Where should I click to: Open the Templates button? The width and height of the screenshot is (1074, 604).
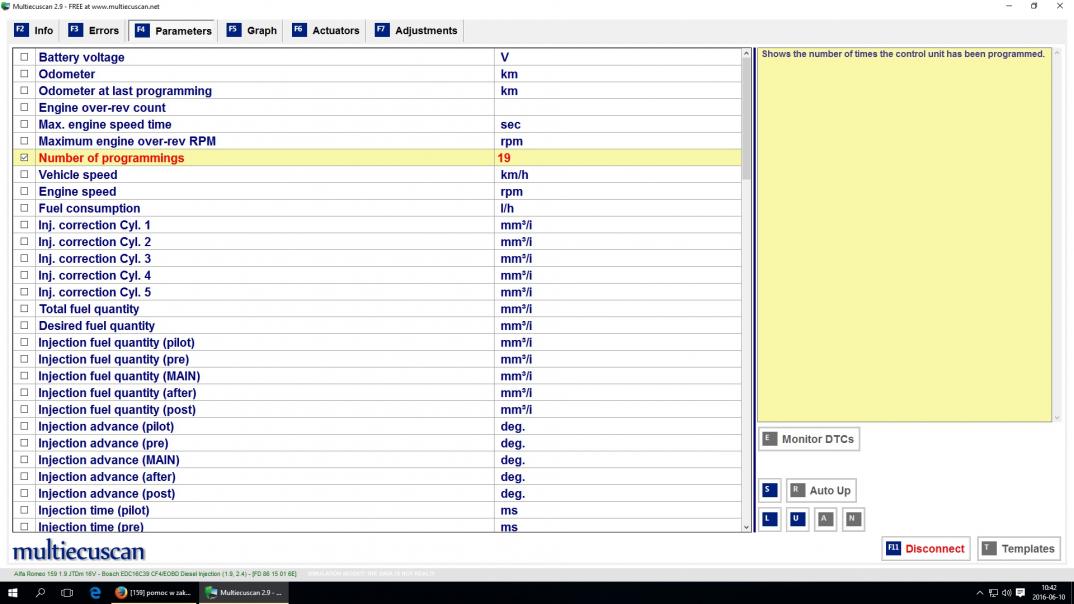coord(1019,549)
